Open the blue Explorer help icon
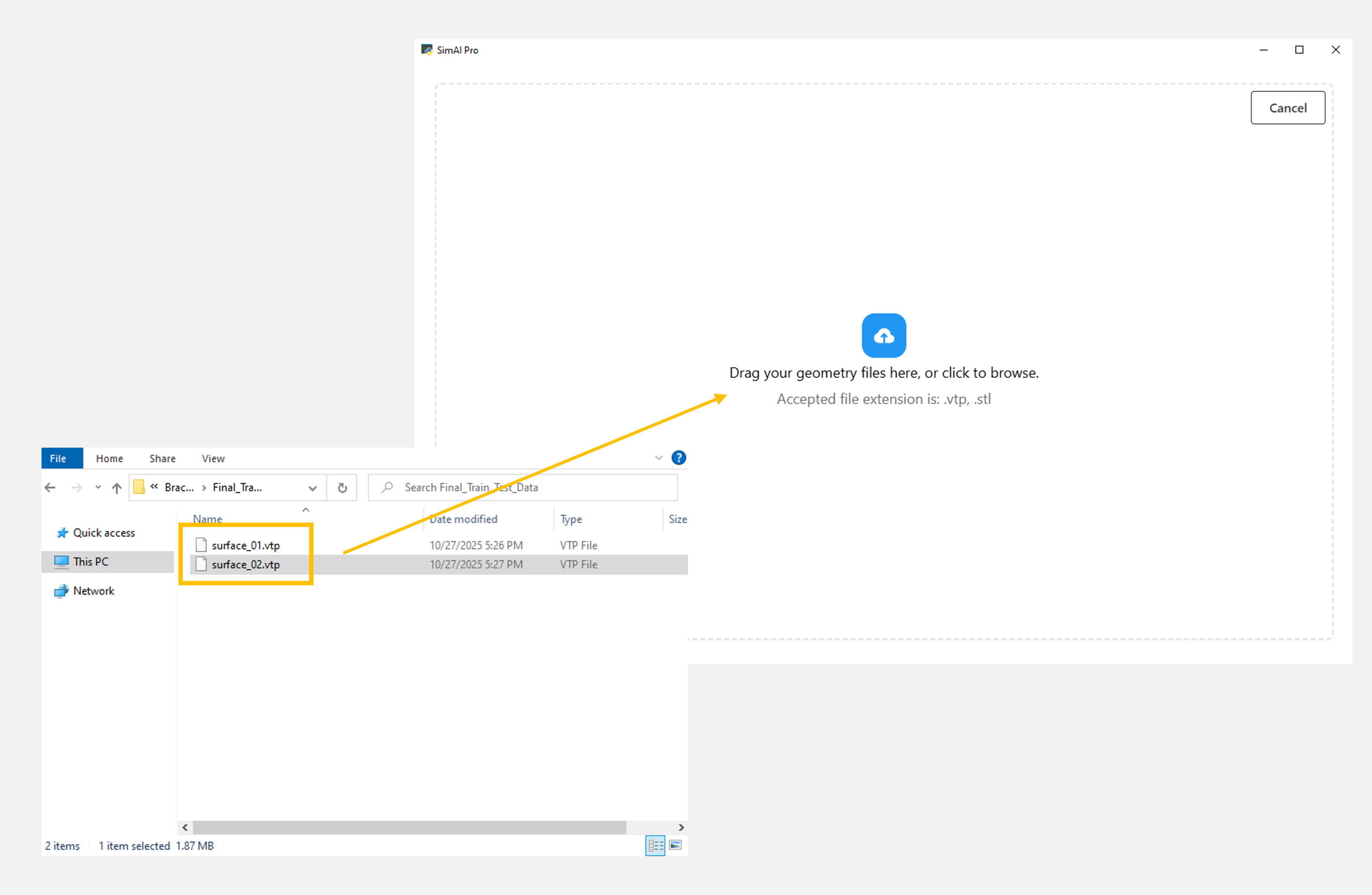The width and height of the screenshot is (1372, 895). pyautogui.click(x=679, y=458)
